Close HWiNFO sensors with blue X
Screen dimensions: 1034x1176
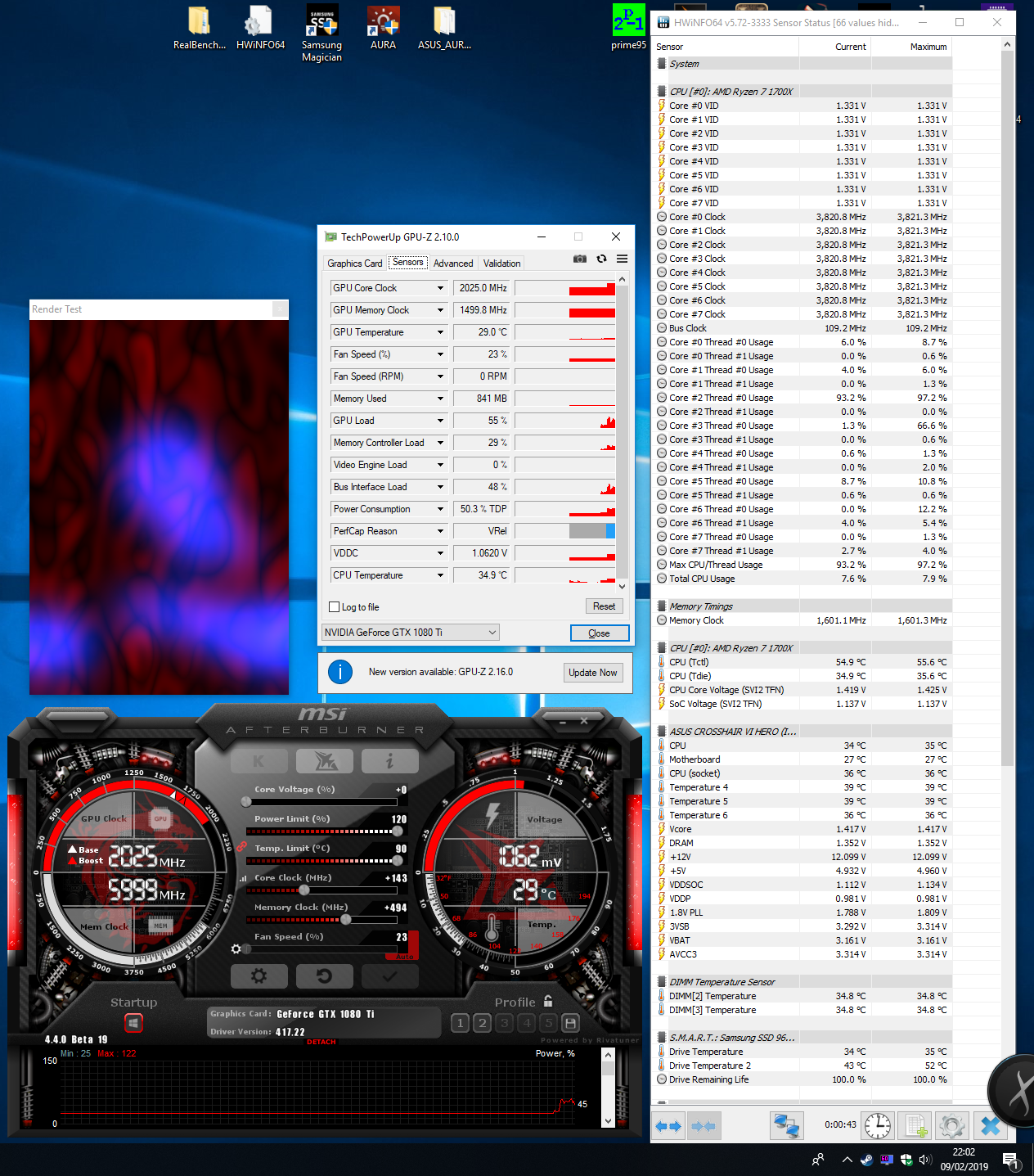(990, 1126)
